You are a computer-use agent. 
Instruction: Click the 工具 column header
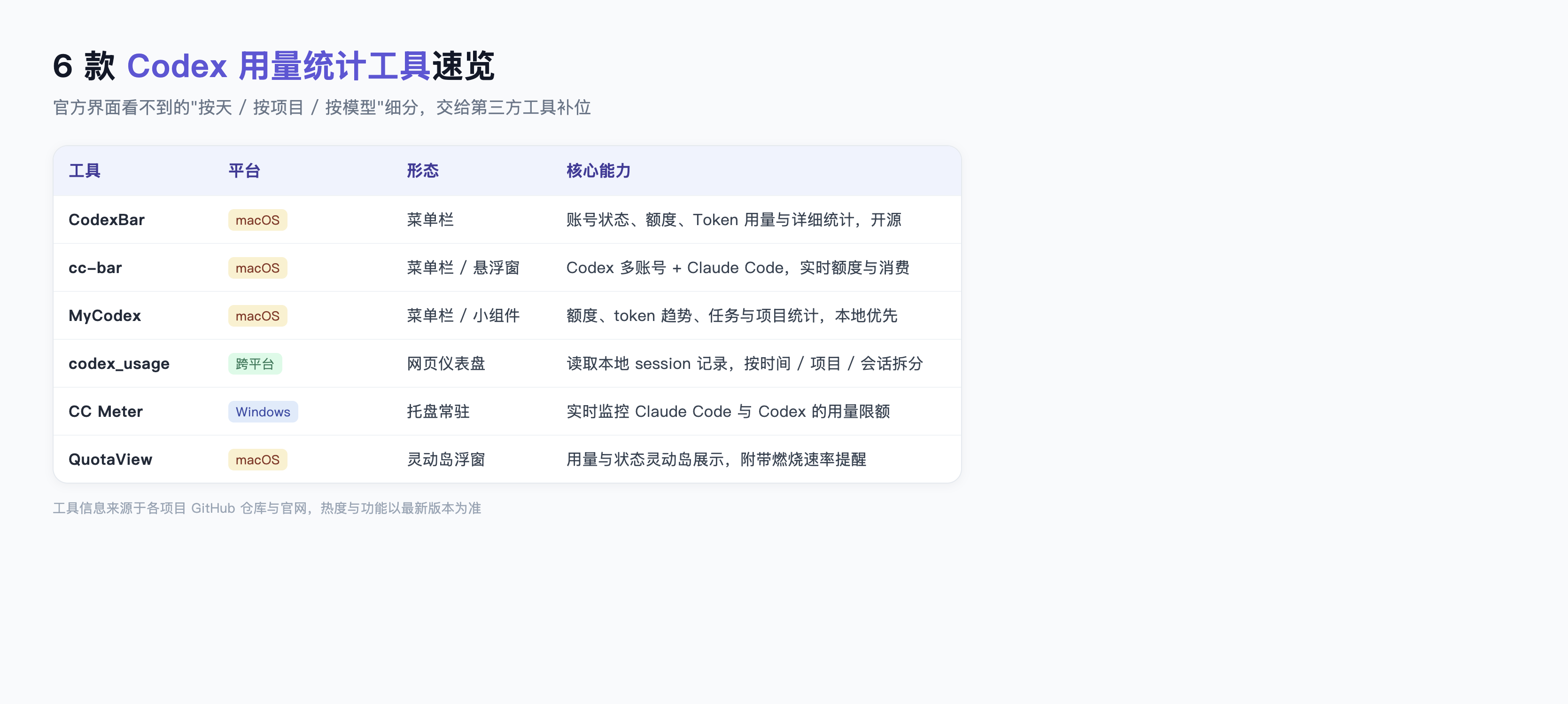pos(85,171)
